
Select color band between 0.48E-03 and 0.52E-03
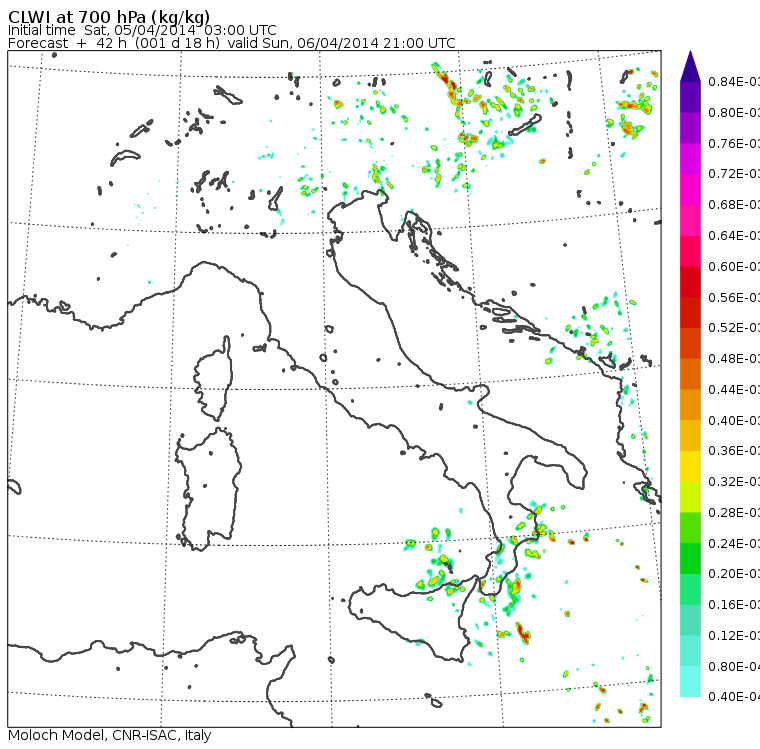pos(690,343)
